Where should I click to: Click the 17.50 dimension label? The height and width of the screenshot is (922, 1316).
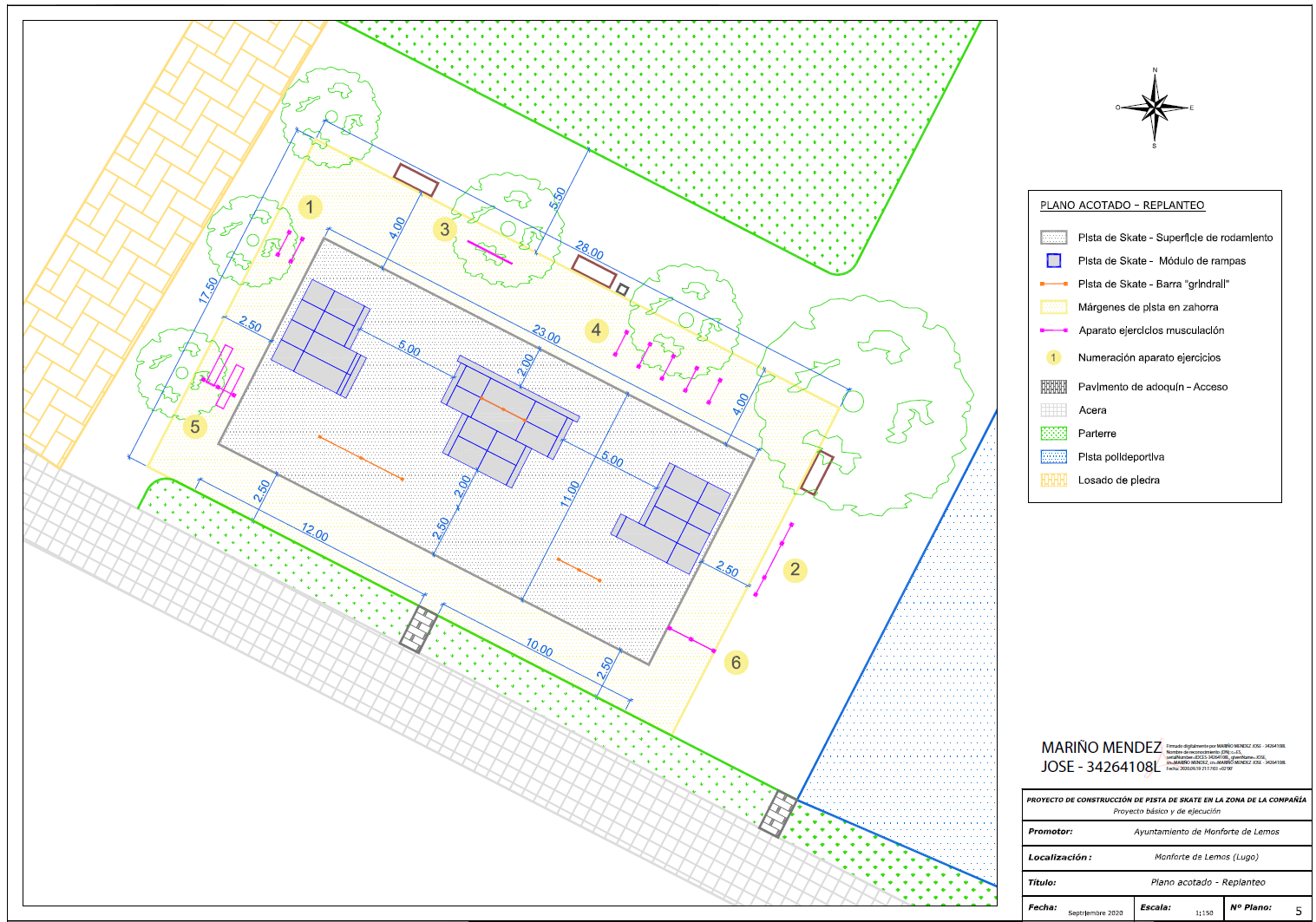point(209,290)
